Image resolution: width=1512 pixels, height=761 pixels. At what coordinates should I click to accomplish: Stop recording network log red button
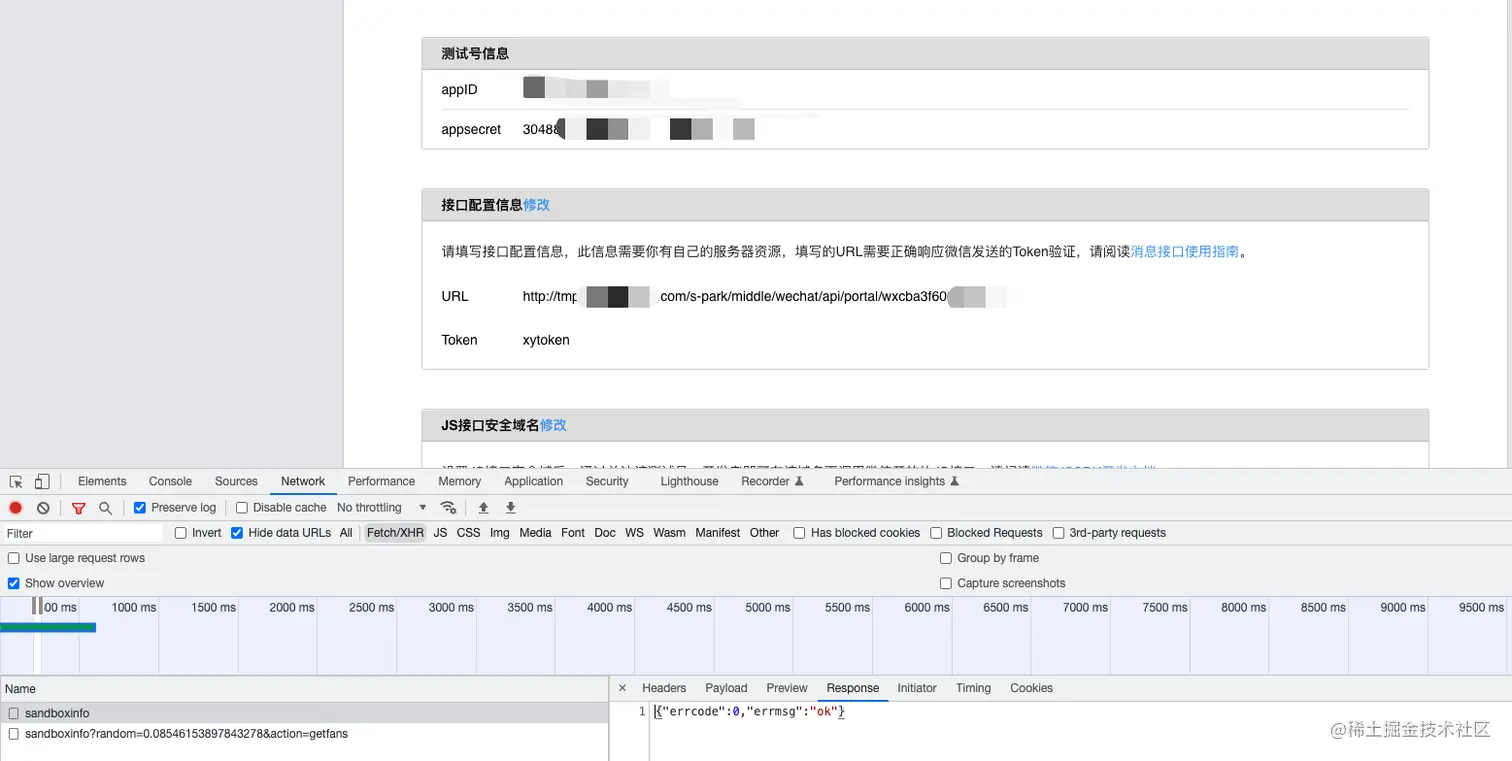[x=16, y=508]
